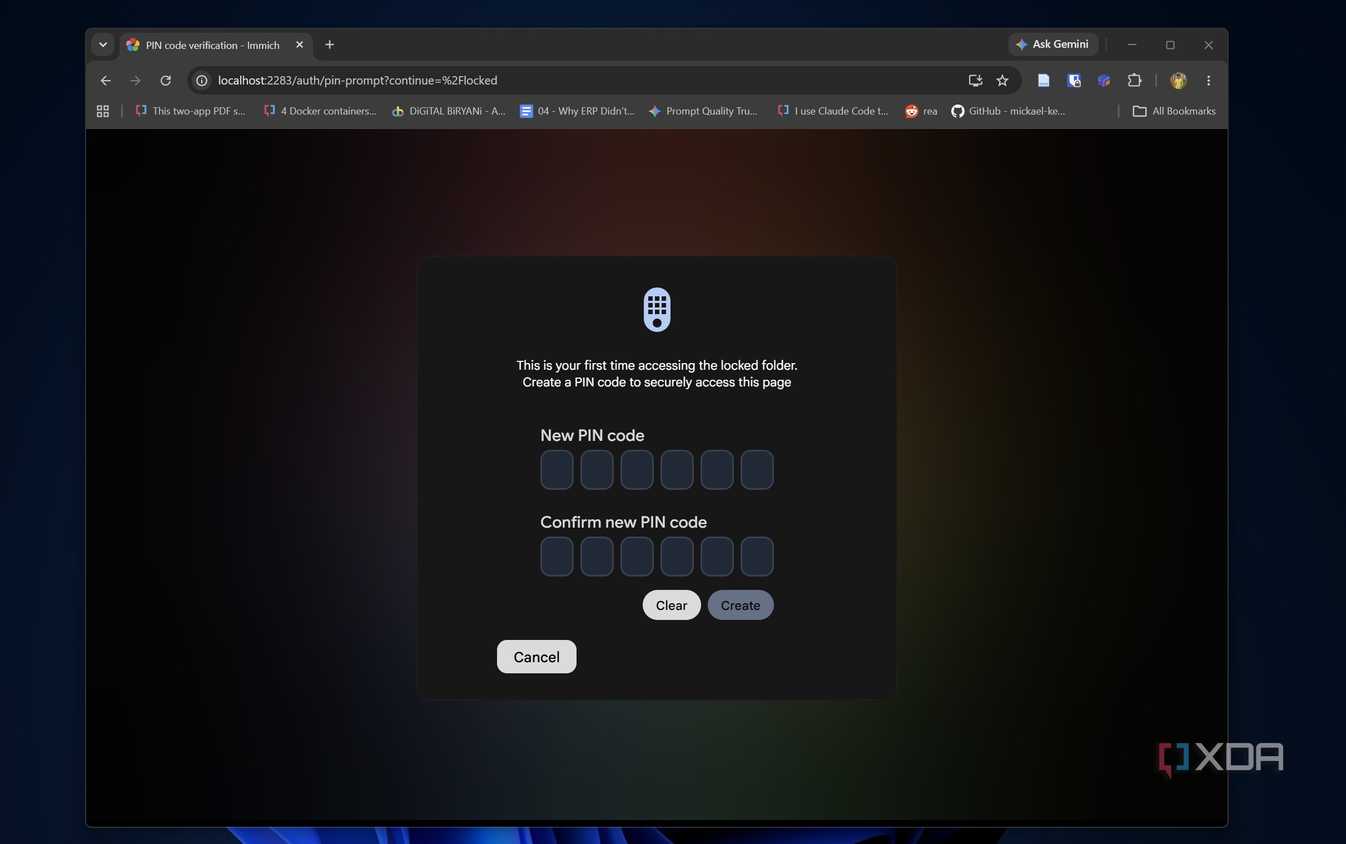Image resolution: width=1346 pixels, height=844 pixels.
Task: Expand the tab search dropdown arrow
Action: tap(103, 45)
